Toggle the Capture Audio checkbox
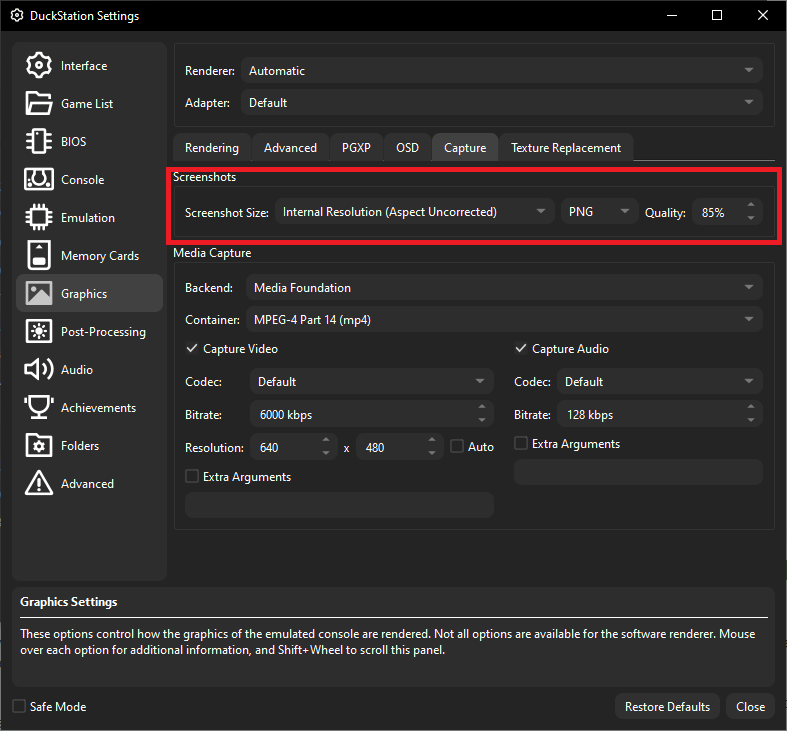Screen dimensions: 787x731 (521, 348)
